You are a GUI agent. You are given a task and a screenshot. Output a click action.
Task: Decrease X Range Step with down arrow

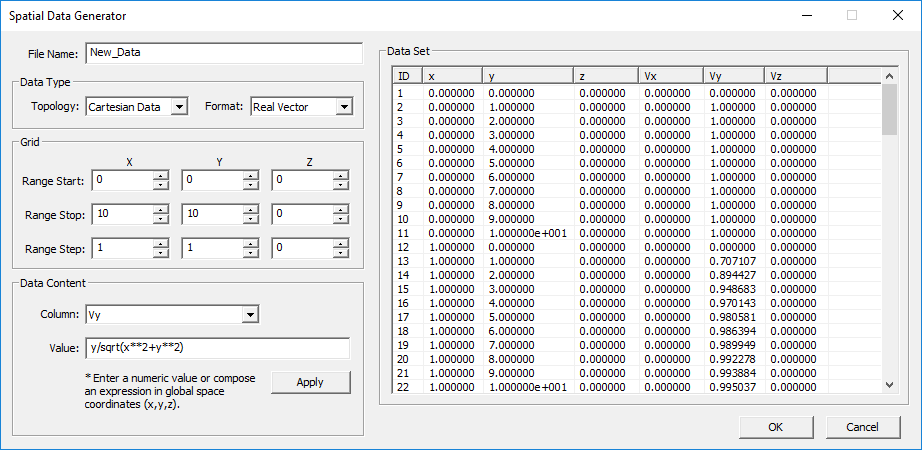coord(160,253)
